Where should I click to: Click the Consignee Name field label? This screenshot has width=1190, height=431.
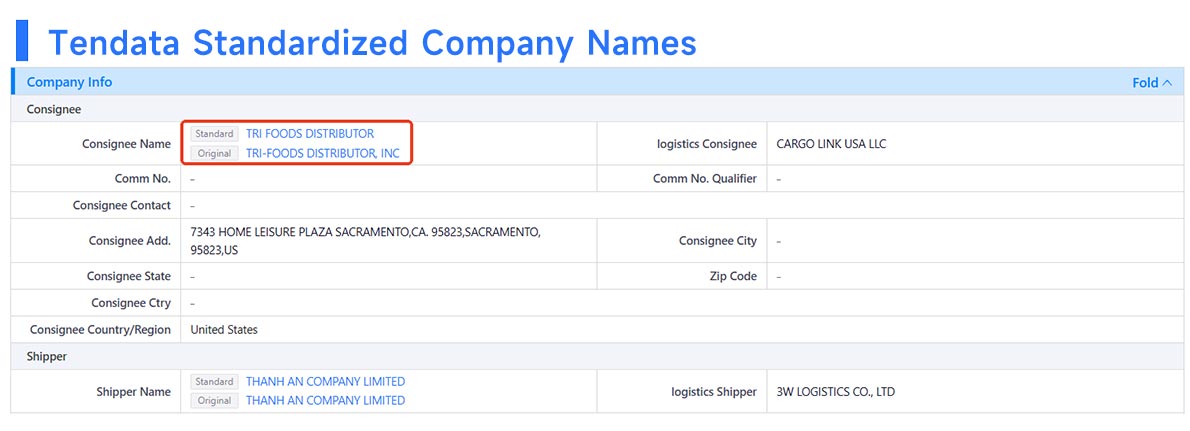pos(127,143)
